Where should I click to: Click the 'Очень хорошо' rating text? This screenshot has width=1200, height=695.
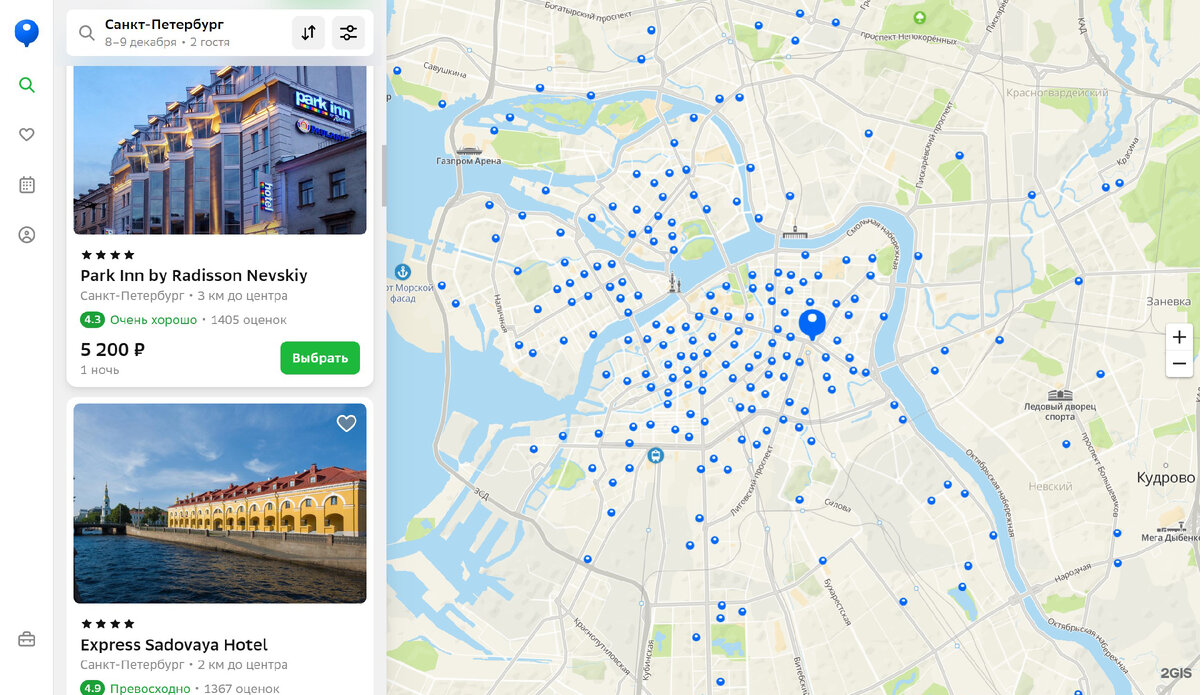[153, 320]
